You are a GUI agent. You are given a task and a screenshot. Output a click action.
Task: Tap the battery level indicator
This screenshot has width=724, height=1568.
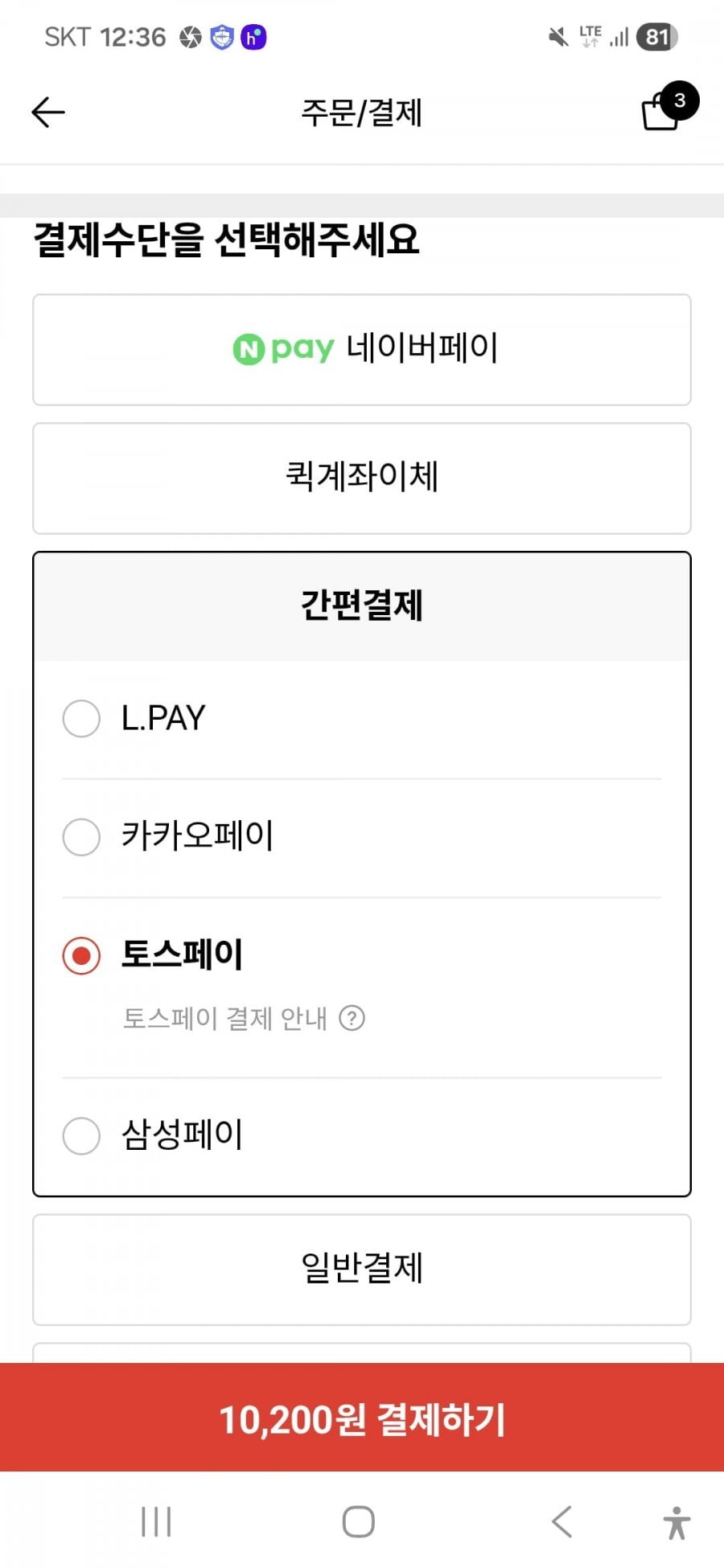click(x=656, y=37)
